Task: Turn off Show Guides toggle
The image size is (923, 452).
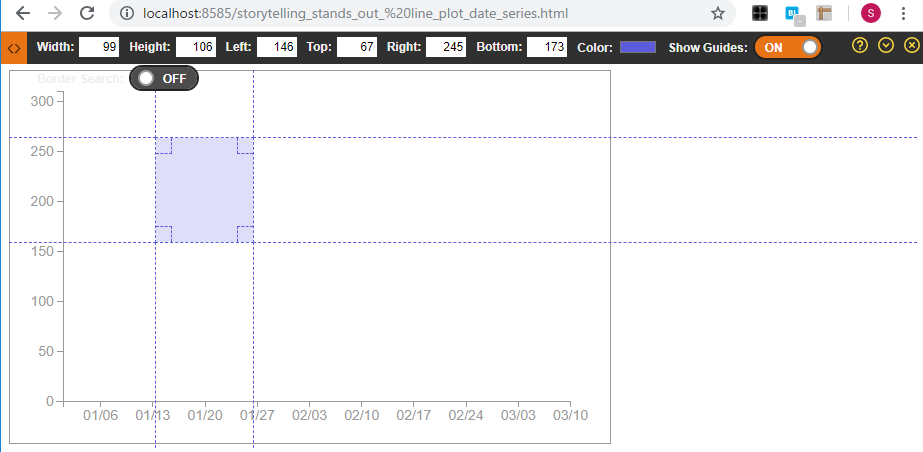Action: pos(788,48)
